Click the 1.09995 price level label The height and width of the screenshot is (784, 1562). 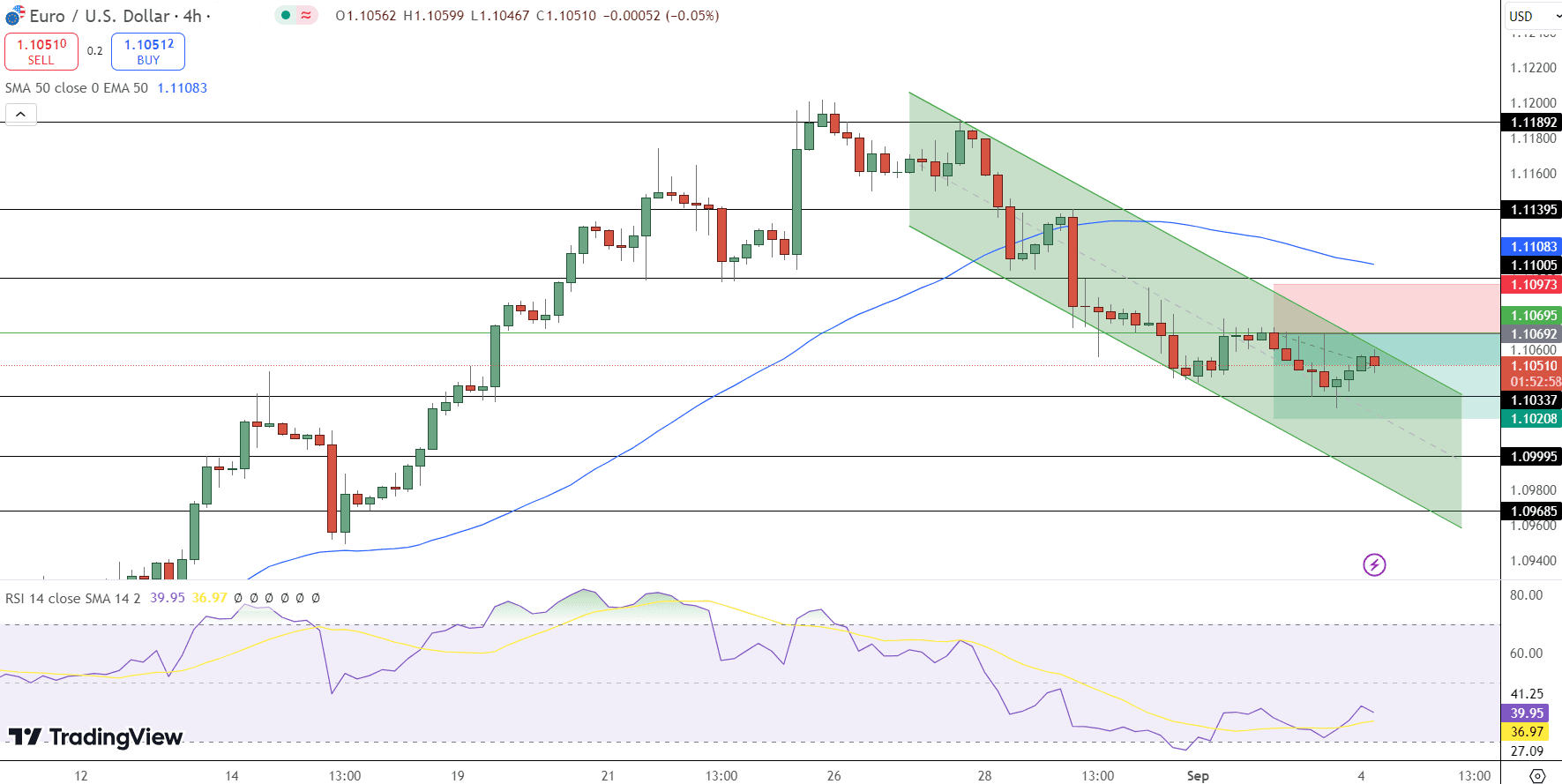point(1531,457)
